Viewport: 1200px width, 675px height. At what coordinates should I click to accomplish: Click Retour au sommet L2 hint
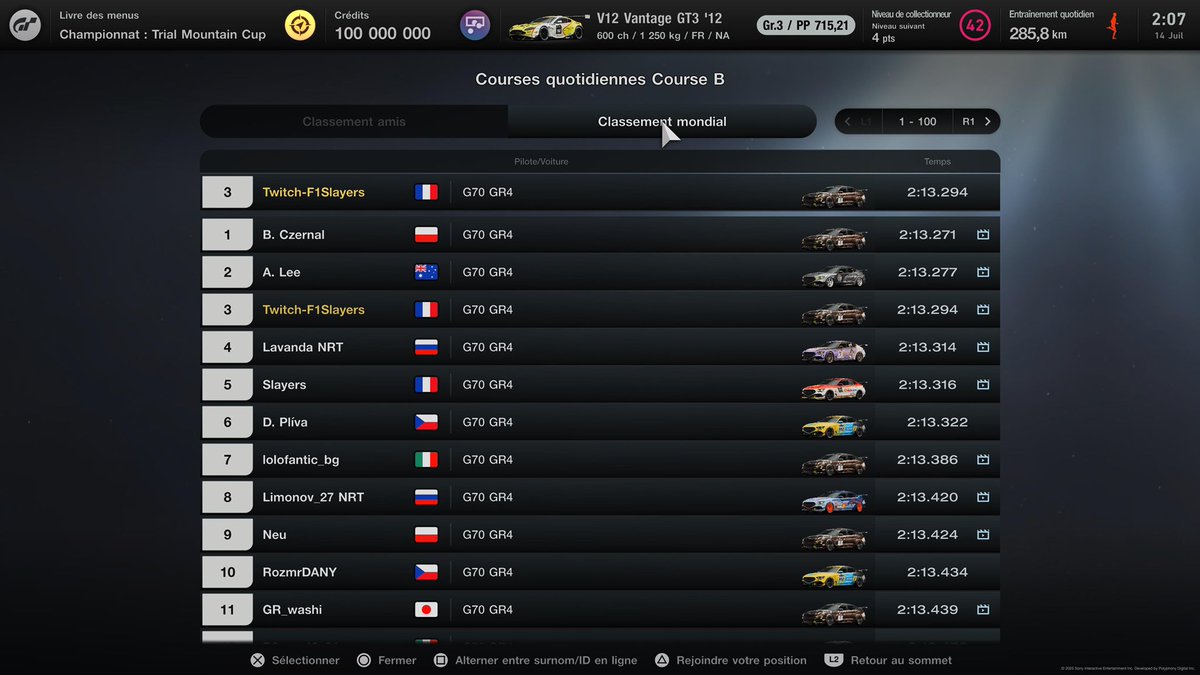pos(888,660)
